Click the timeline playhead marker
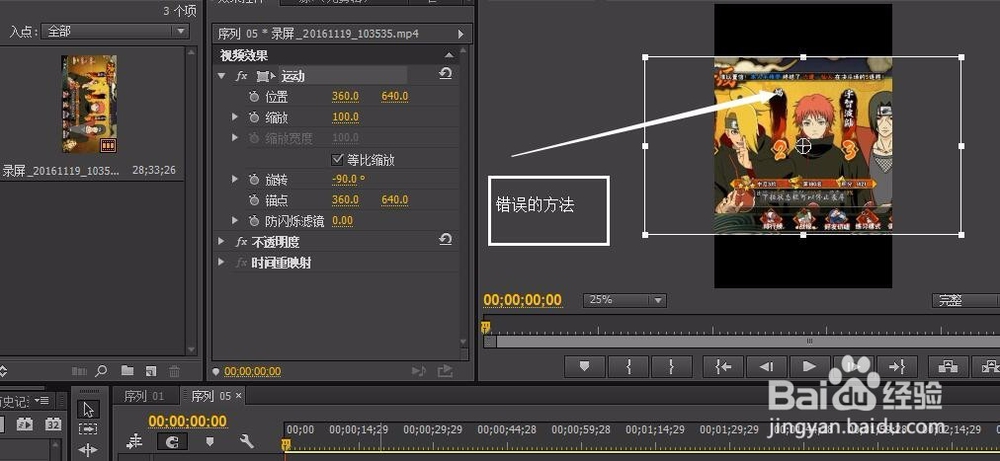1000x461 pixels. coord(287,444)
